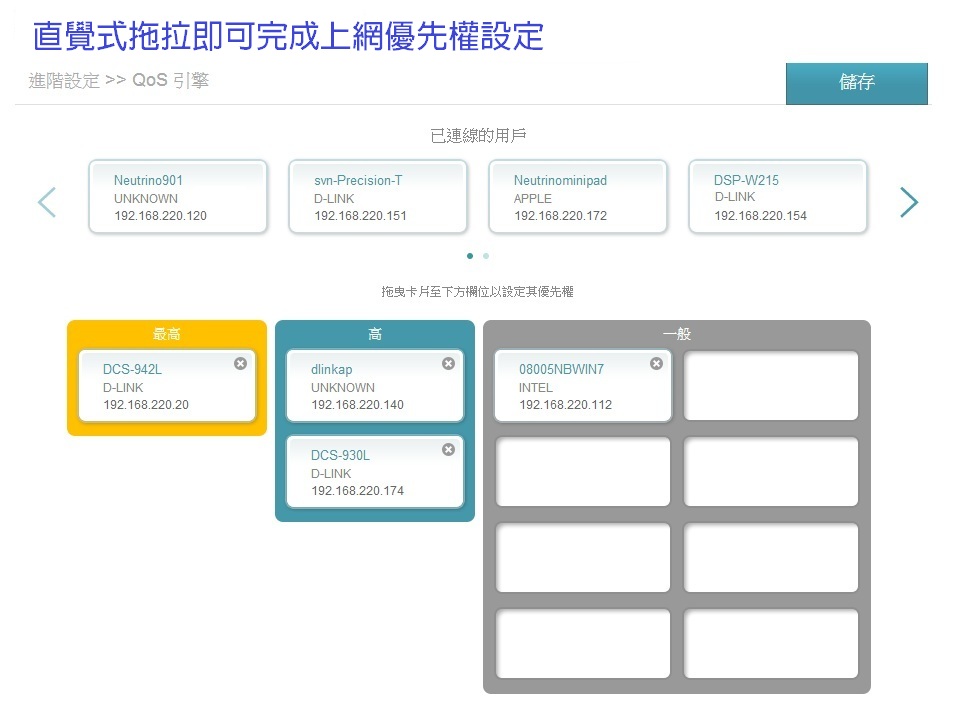This screenshot has width=954, height=712.
Task: Select the svn-Precision-T client card
Action: (x=378, y=197)
